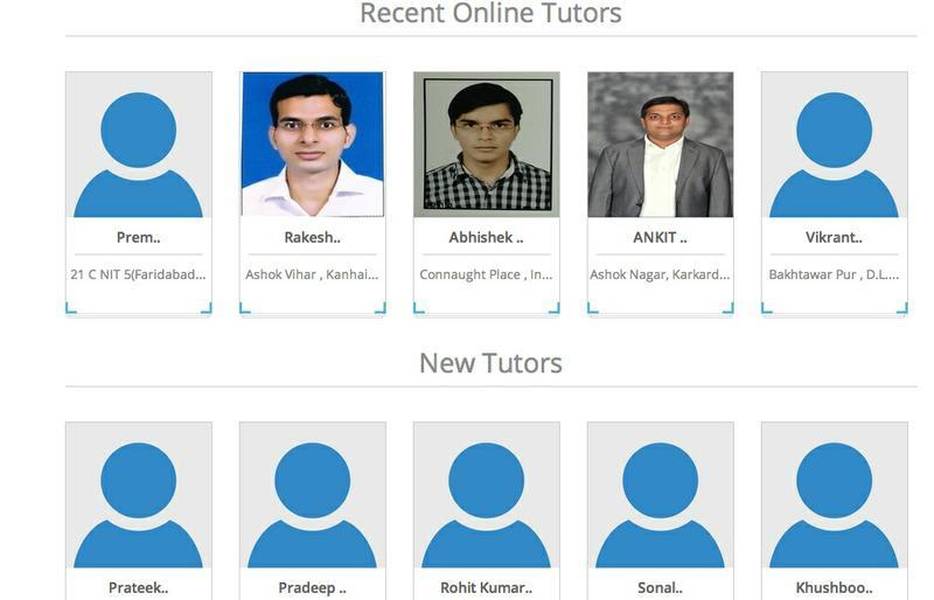Click the Rohit Kumar.. name link
934x600 pixels.
486,588
